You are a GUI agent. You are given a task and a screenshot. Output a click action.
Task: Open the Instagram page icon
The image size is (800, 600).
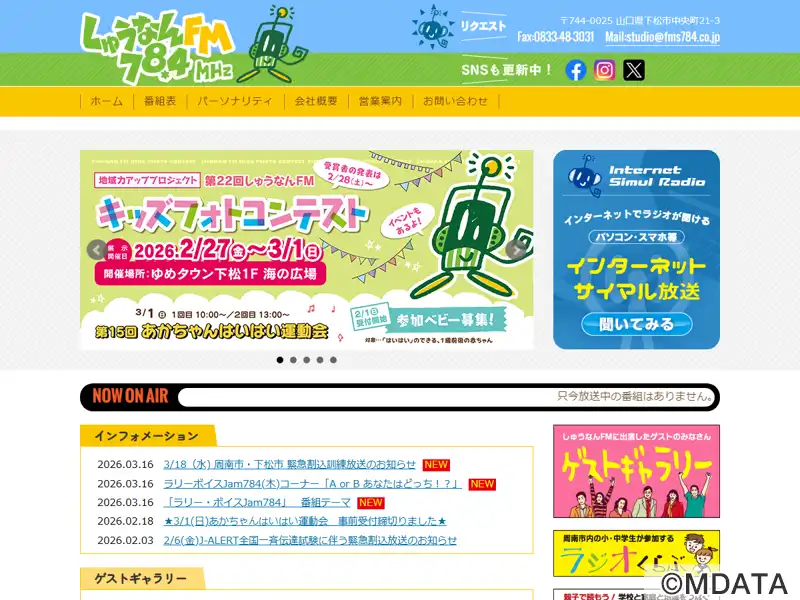[x=605, y=70]
